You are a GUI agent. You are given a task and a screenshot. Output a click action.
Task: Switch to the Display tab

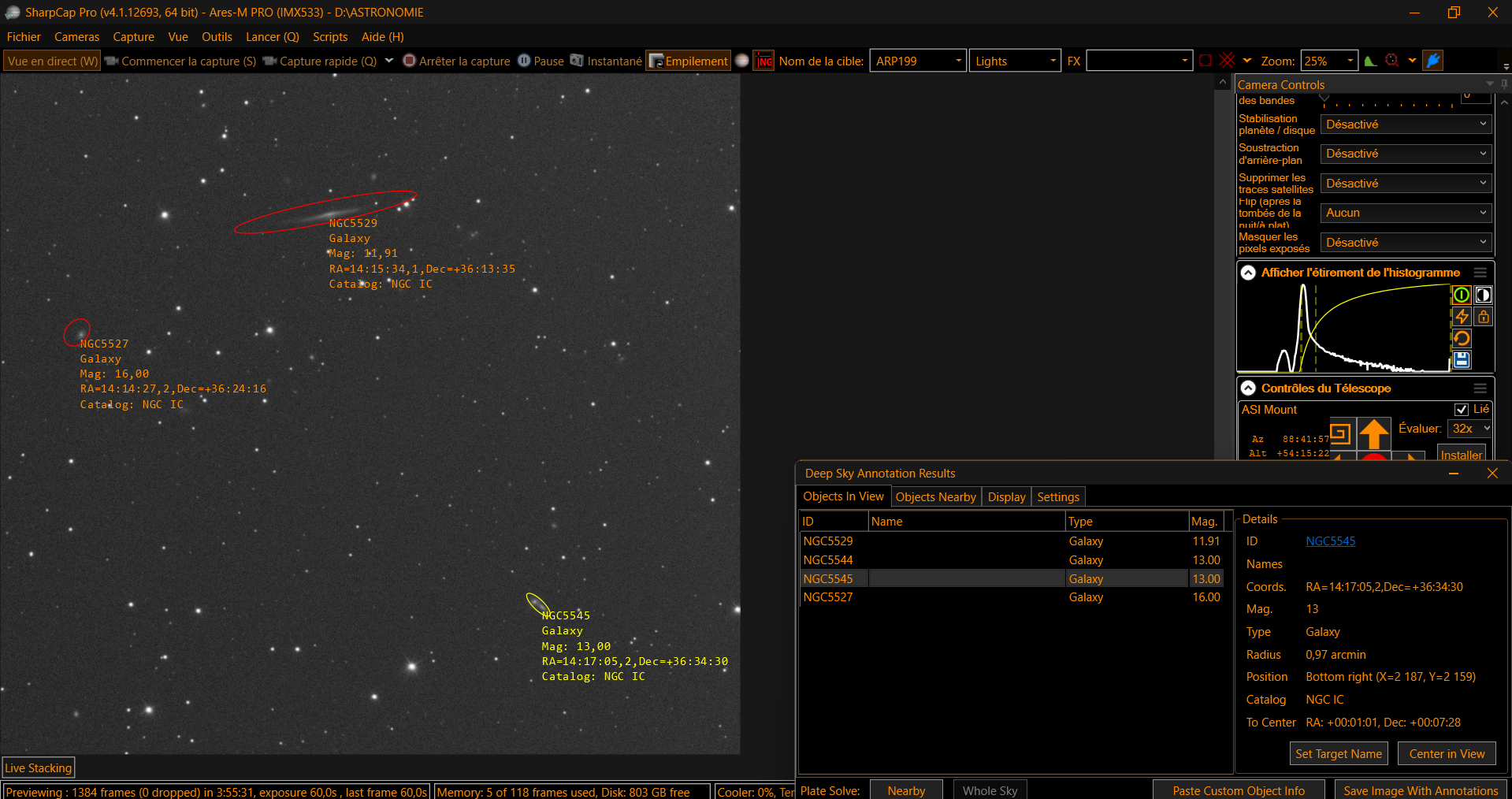1007,497
